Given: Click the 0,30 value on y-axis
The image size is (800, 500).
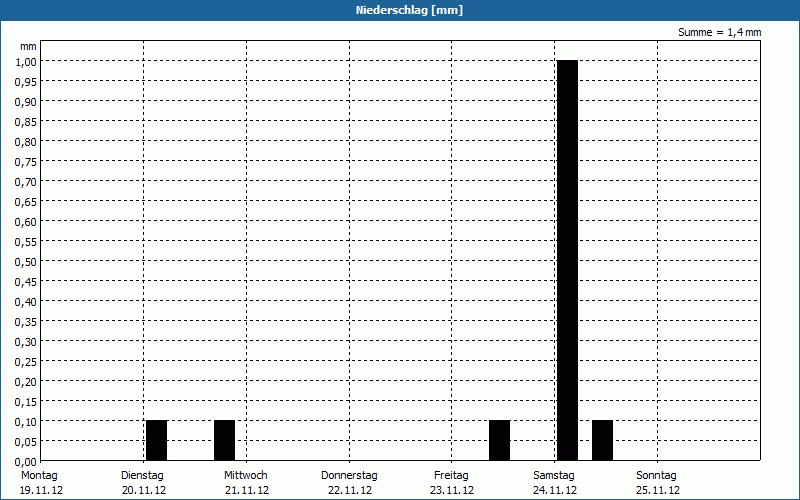Looking at the screenshot, I should (x=26, y=342).
